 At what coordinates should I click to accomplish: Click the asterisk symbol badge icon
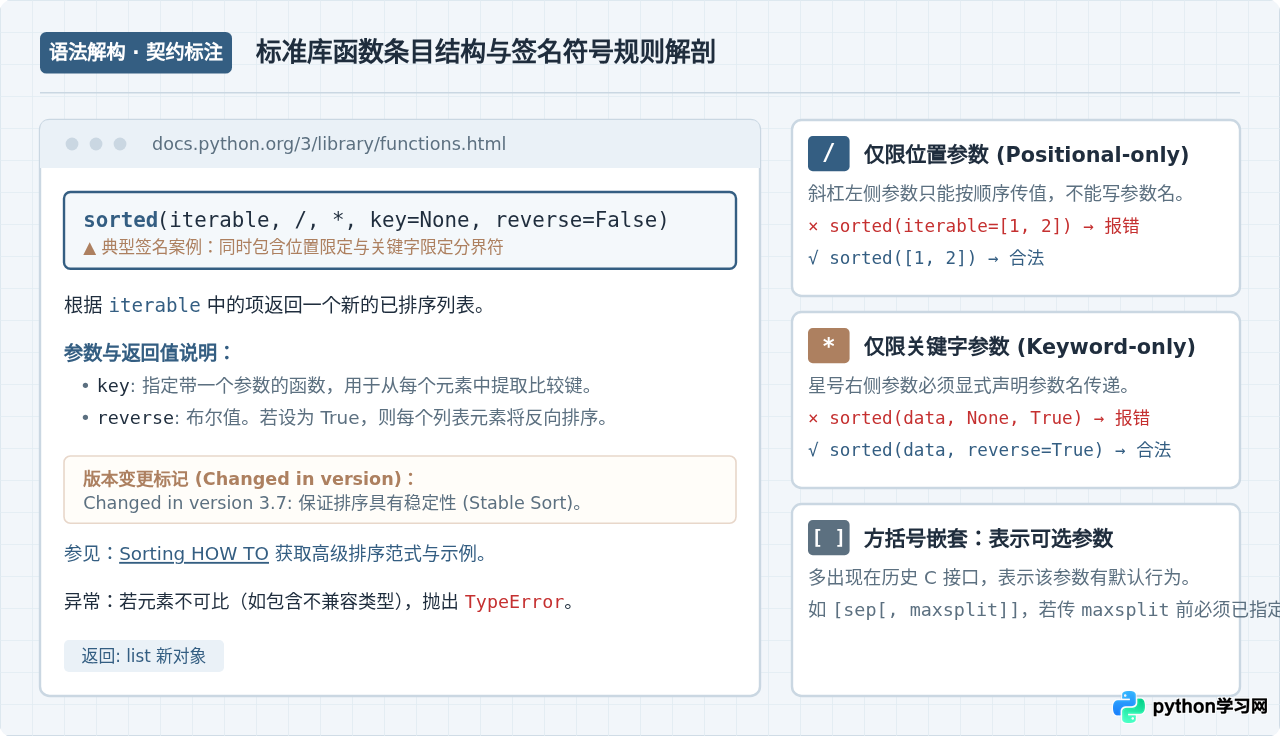[x=829, y=346]
